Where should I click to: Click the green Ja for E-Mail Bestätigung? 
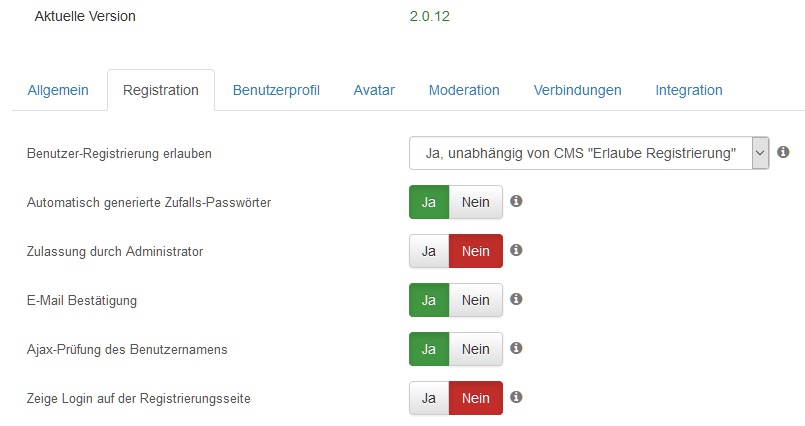click(x=429, y=300)
